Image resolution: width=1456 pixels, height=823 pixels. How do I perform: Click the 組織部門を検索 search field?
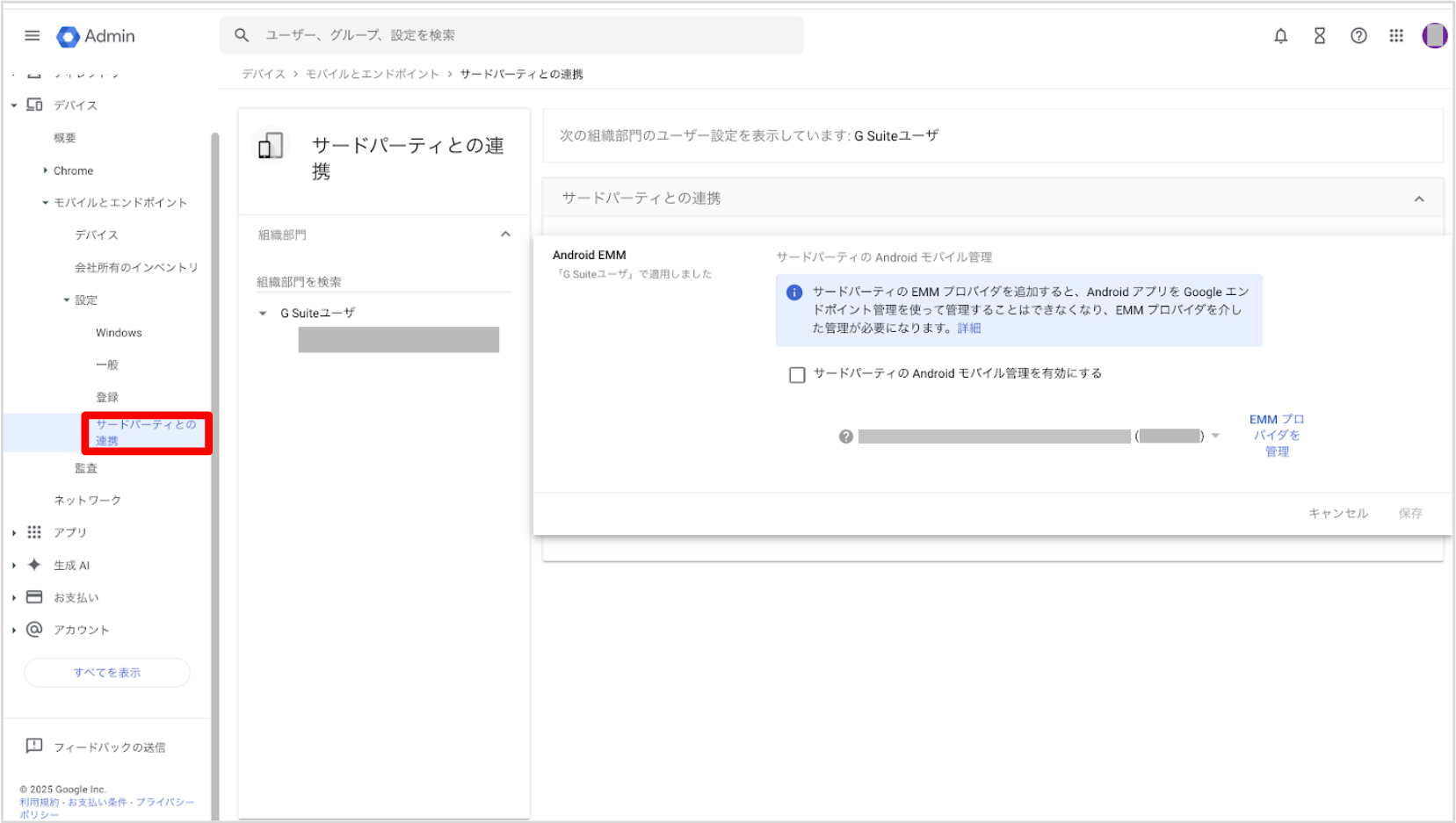coord(382,282)
